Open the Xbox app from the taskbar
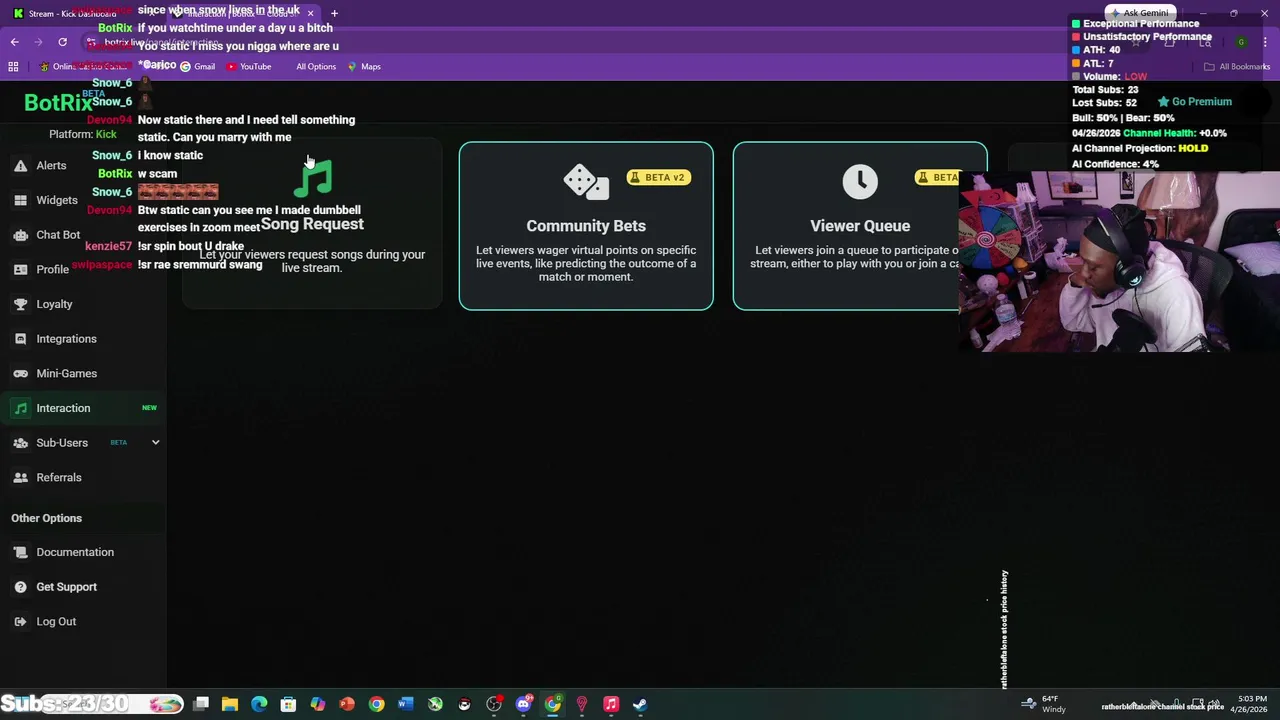This screenshot has height=720, width=1280. (x=435, y=704)
